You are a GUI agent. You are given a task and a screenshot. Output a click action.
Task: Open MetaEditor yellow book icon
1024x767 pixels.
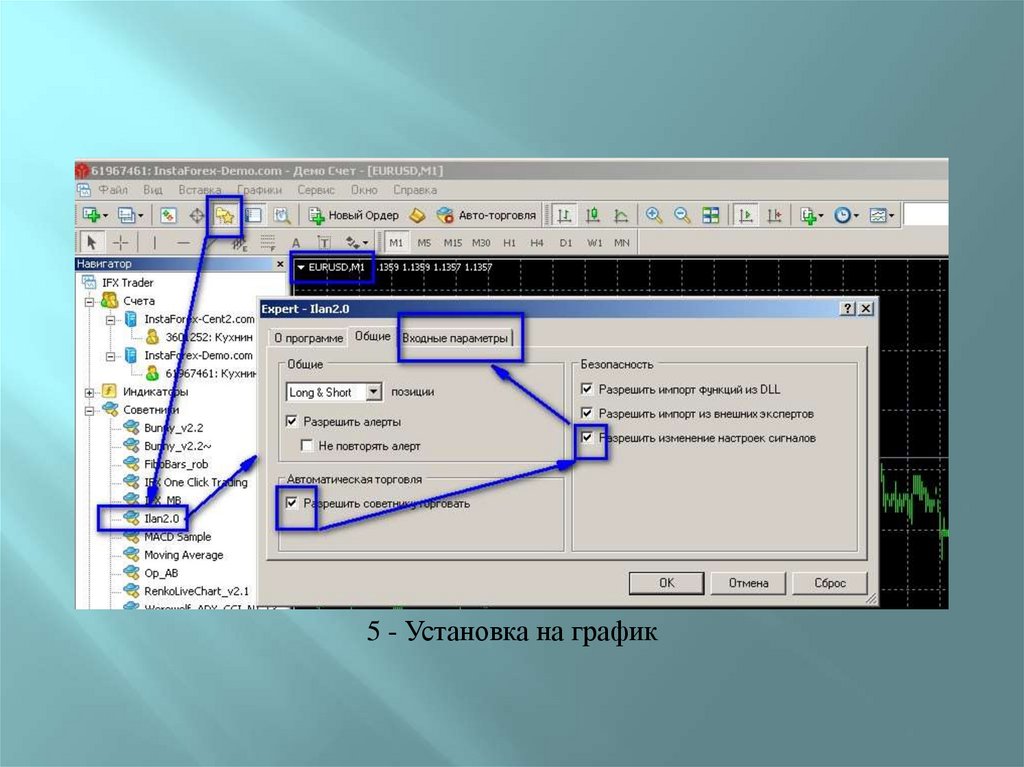pyautogui.click(x=417, y=215)
